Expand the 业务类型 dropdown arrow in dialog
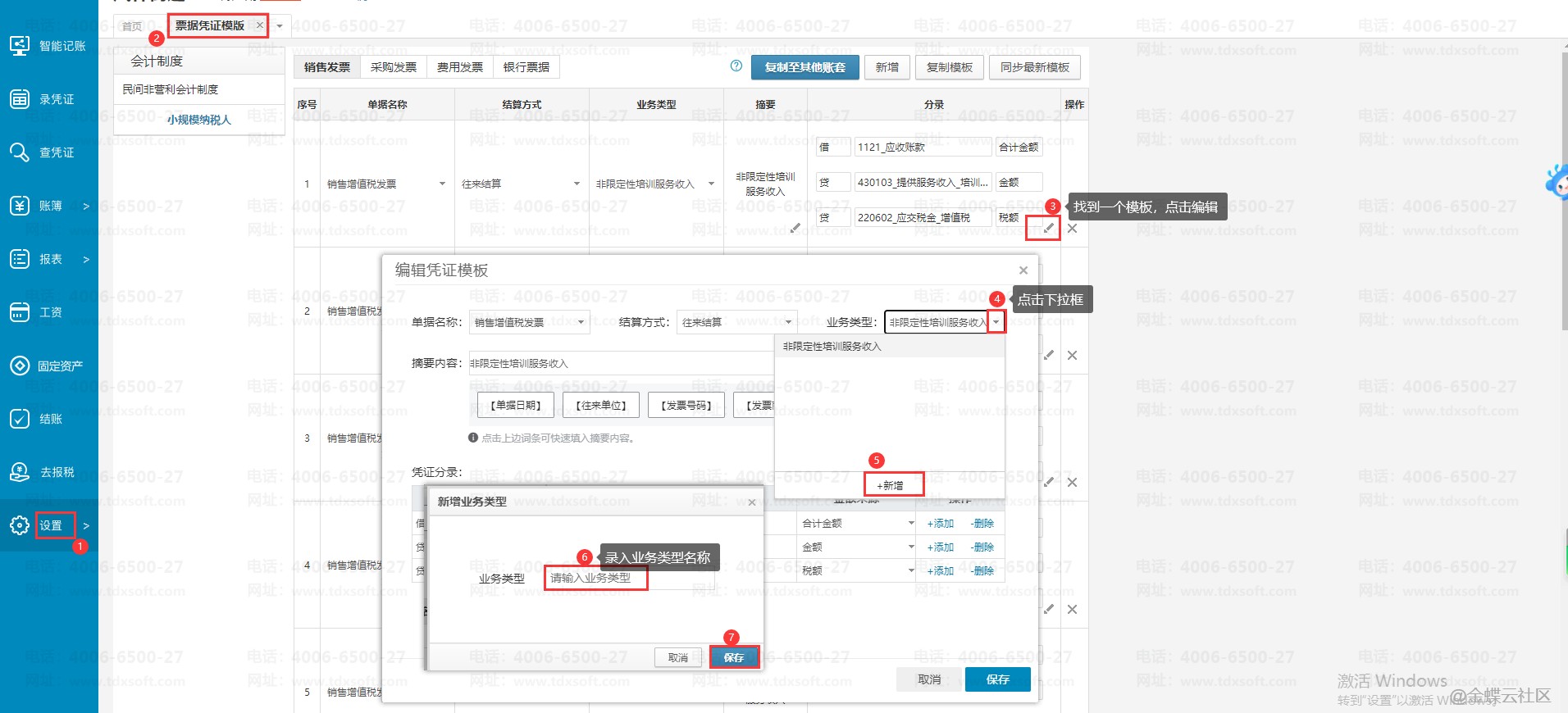 point(996,322)
